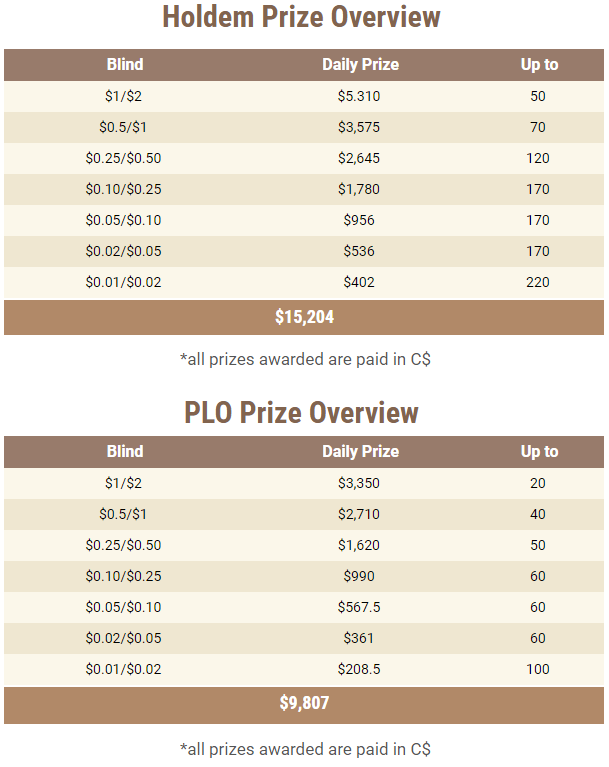Click the Holdem 220 up-to value
Screen dimensions: 609x767
[x=538, y=282]
